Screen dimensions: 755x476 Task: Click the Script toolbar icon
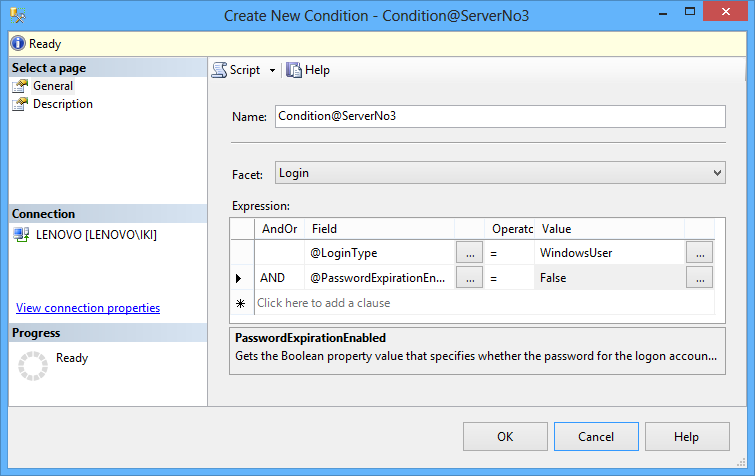pos(219,70)
